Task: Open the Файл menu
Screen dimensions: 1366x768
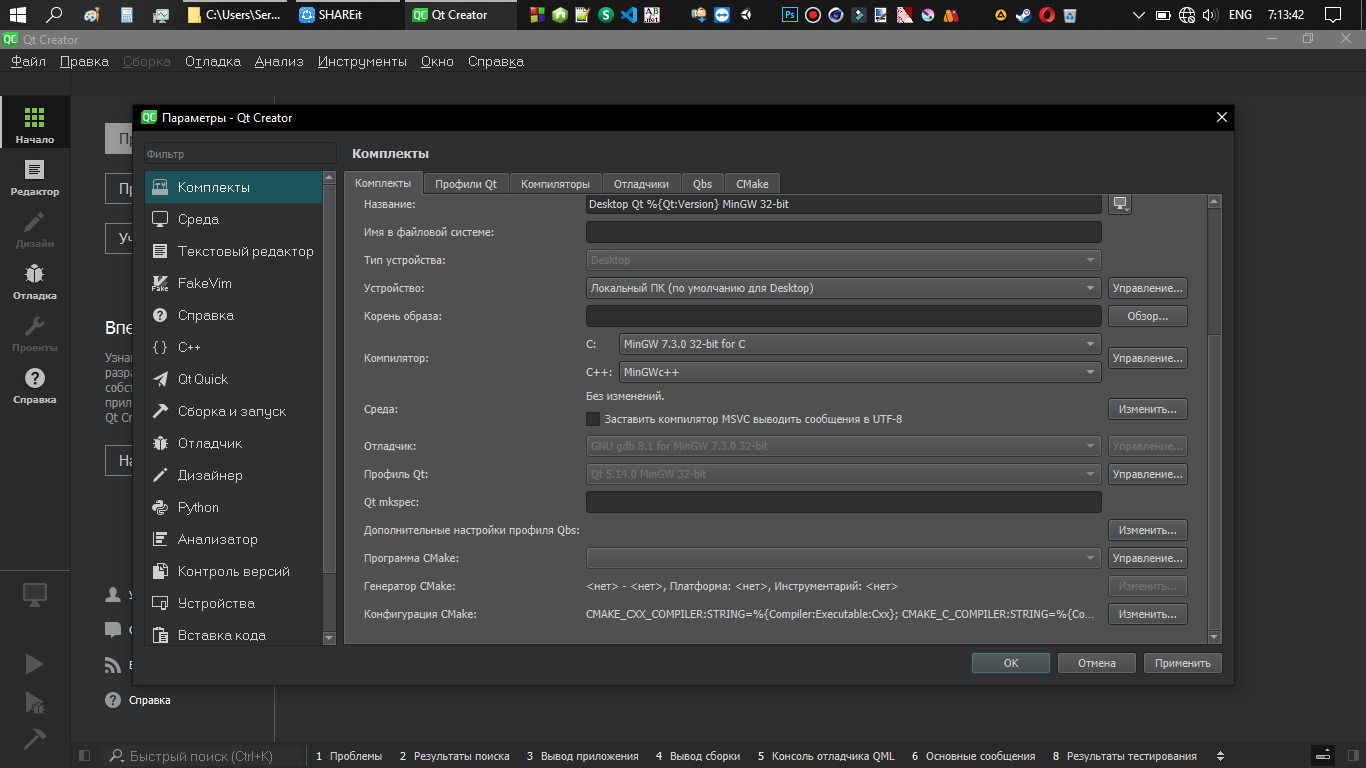Action: point(28,61)
